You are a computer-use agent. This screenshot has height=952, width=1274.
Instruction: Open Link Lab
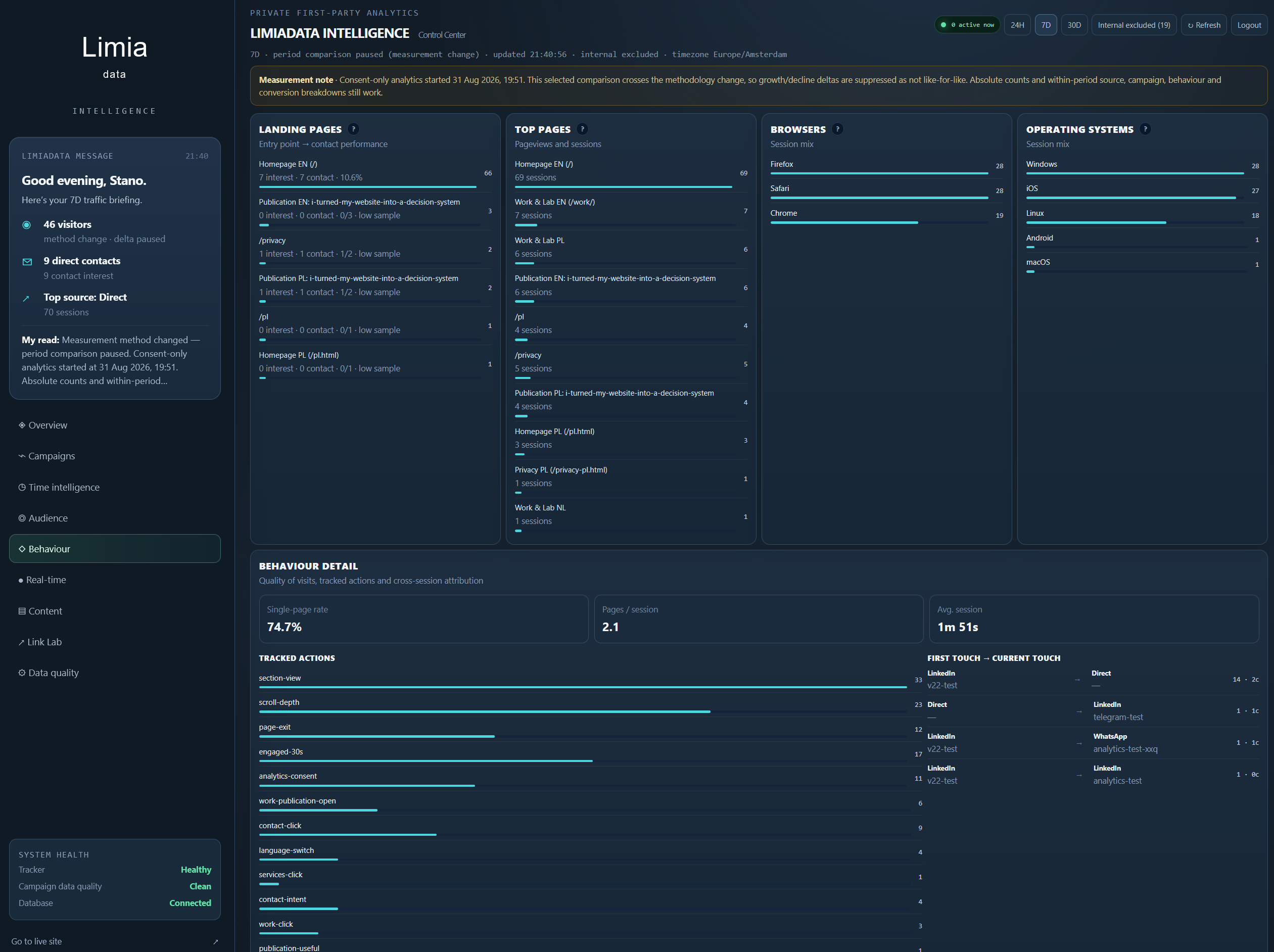[115, 642]
